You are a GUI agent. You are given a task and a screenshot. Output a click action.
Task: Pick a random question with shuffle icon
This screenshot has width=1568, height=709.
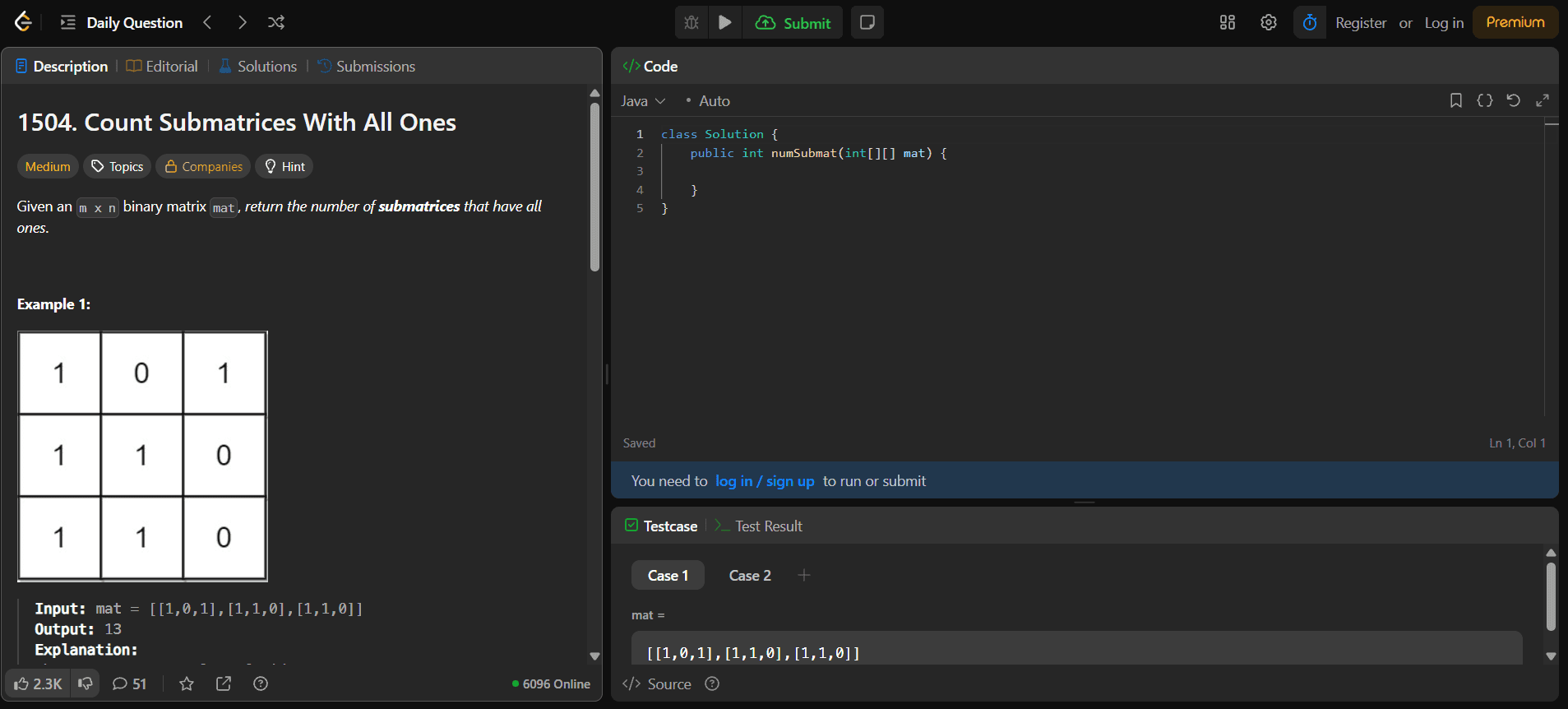276,22
